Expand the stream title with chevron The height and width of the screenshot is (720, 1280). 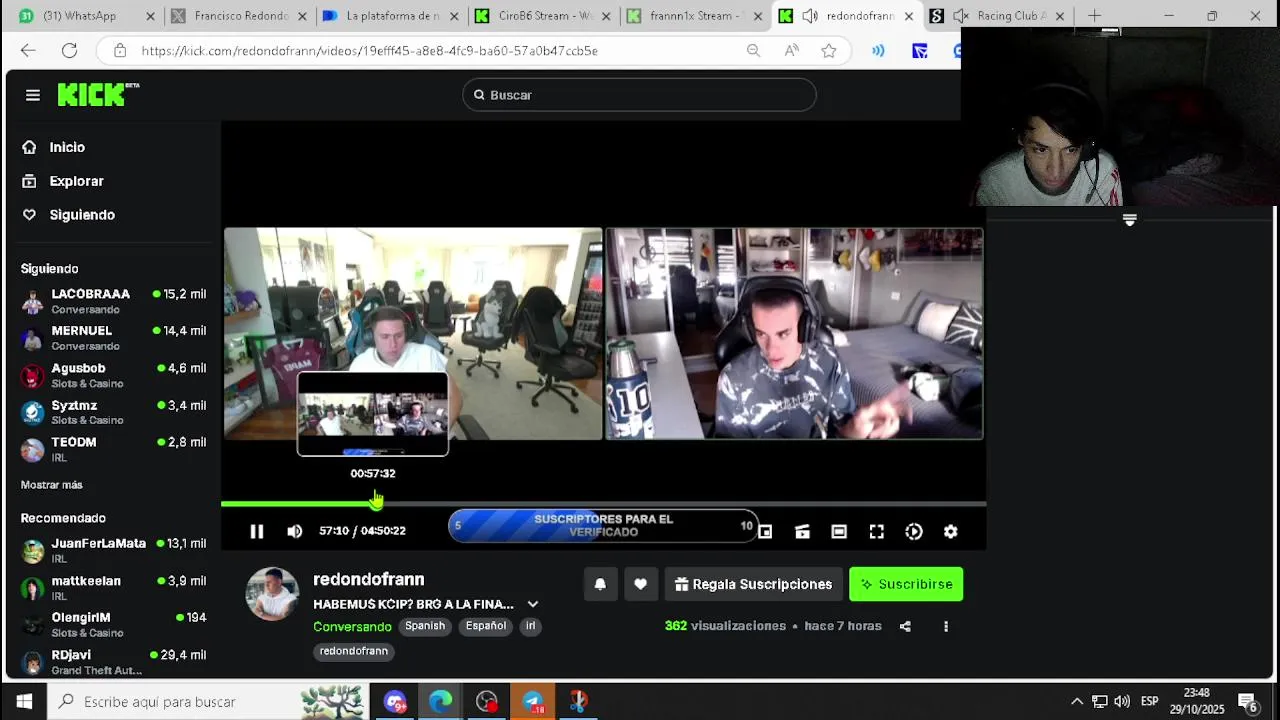point(533,605)
